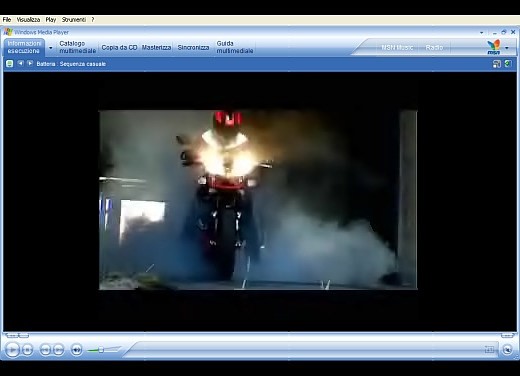This screenshot has height=376, width=520.
Task: Open the Visualizza menu
Action: pyautogui.click(x=28, y=20)
